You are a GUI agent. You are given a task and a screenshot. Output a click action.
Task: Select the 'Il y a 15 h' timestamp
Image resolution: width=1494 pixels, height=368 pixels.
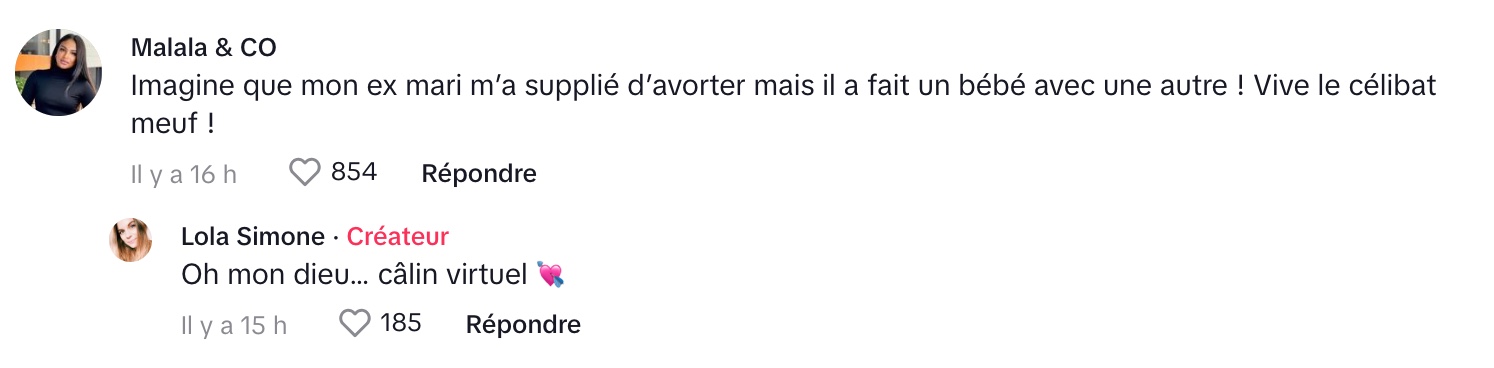(234, 325)
